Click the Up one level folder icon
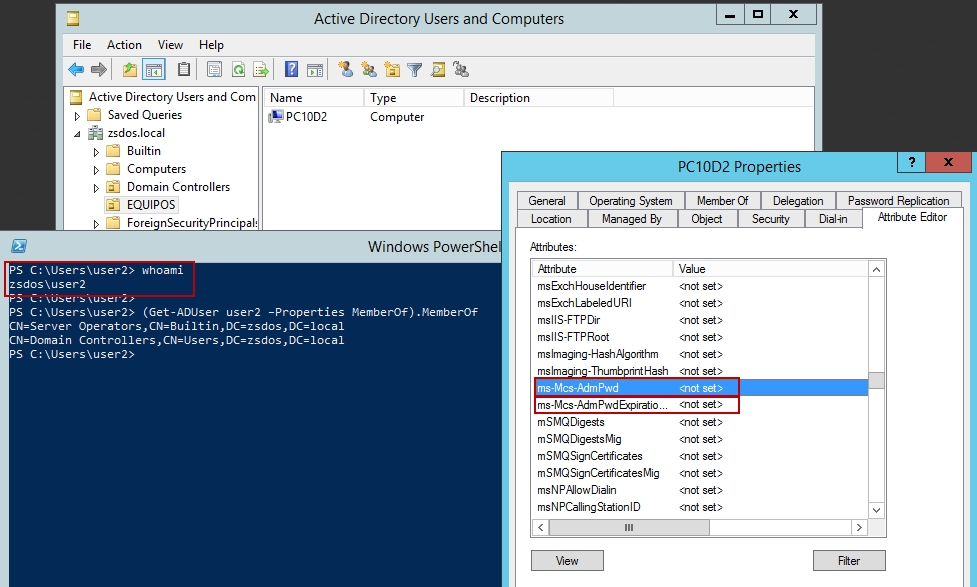977x587 pixels. [130, 69]
